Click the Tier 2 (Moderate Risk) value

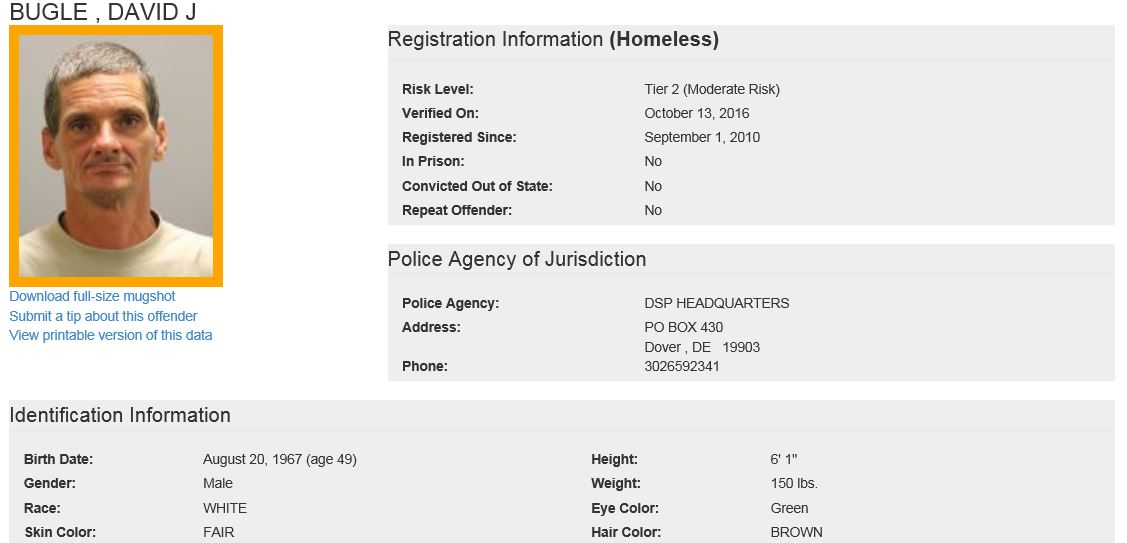click(x=712, y=89)
